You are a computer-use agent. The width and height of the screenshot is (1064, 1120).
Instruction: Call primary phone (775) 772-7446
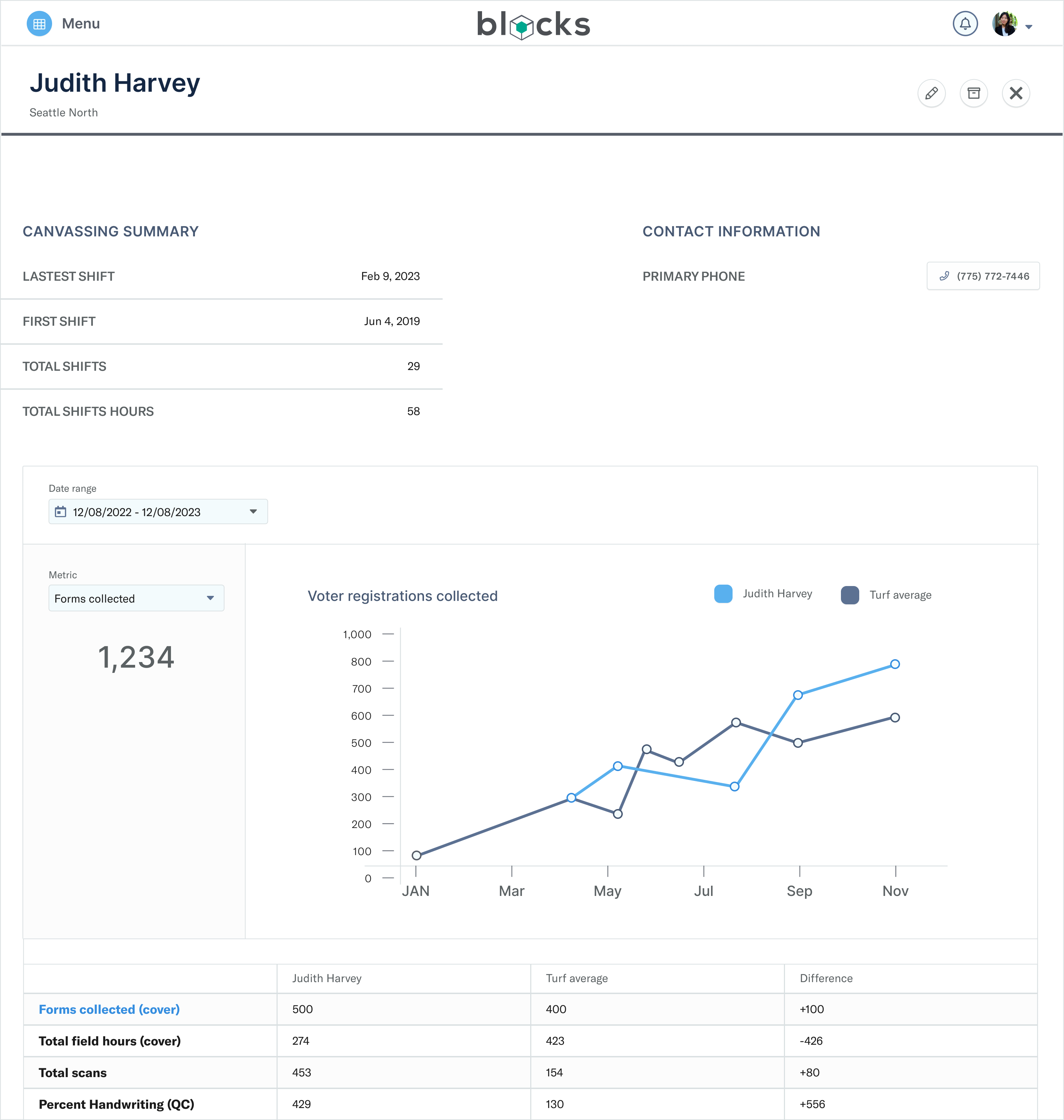point(983,276)
